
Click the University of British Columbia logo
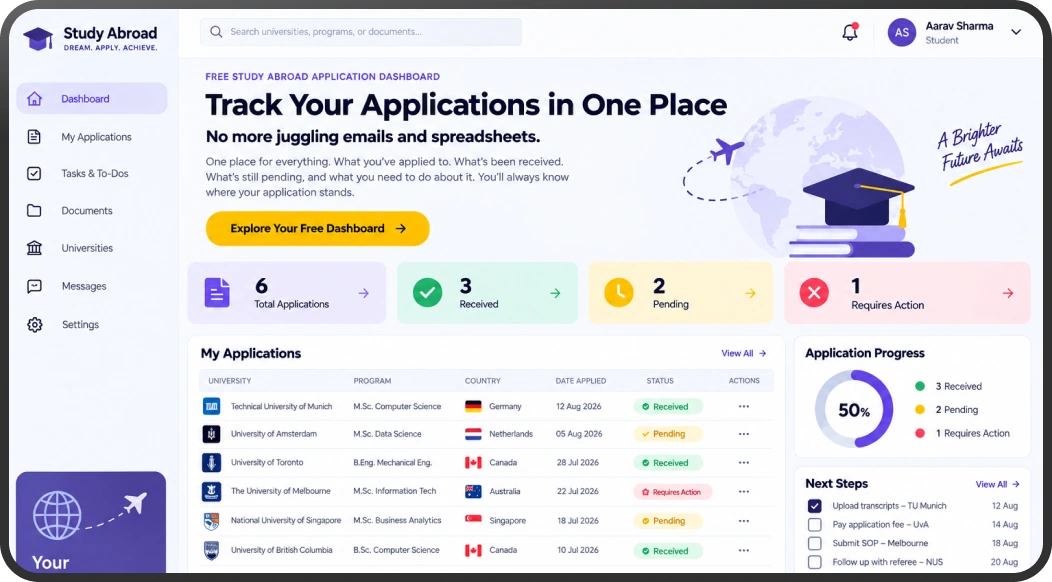click(x=211, y=550)
